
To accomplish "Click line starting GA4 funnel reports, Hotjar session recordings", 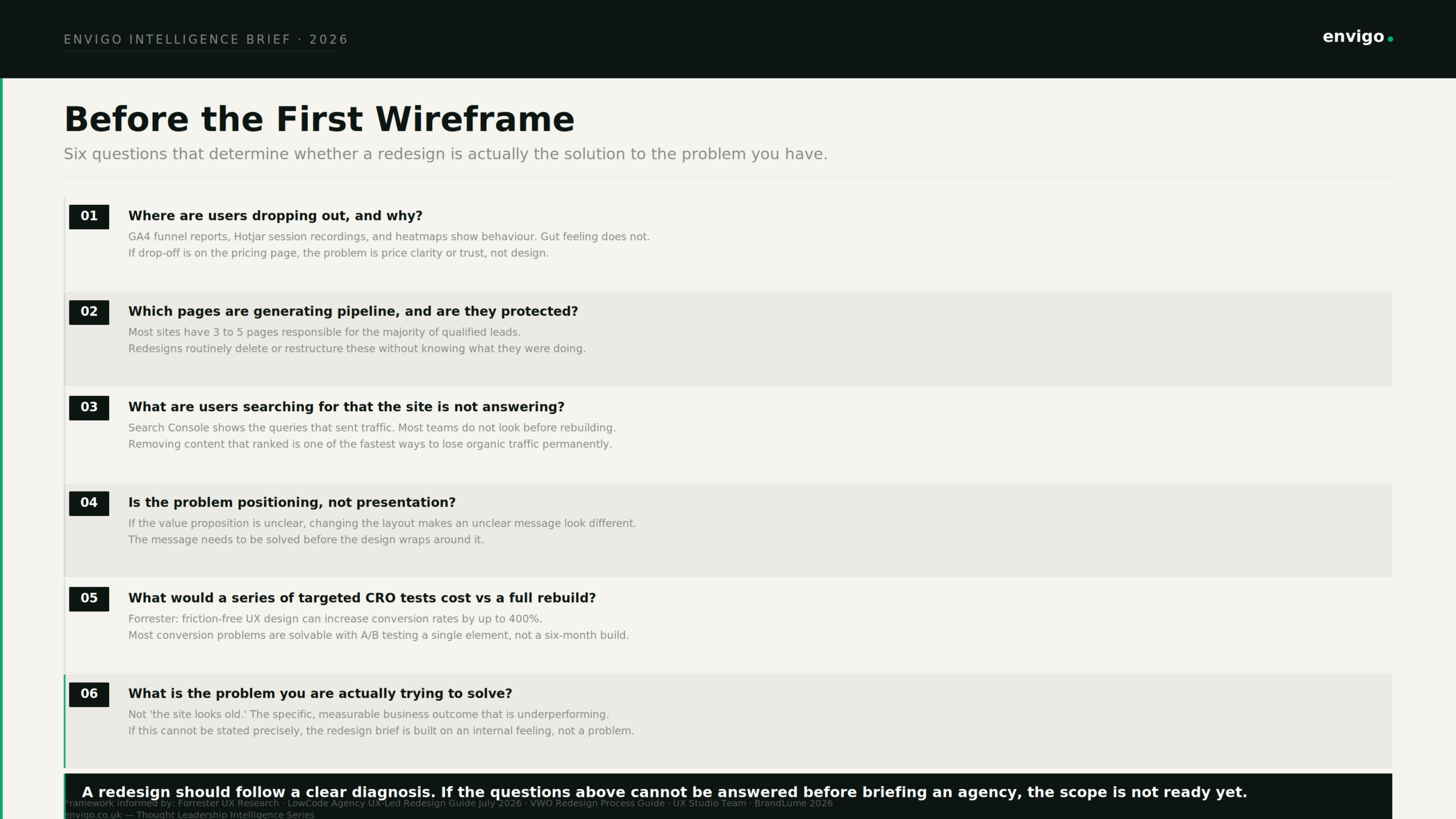I will 389,237.
